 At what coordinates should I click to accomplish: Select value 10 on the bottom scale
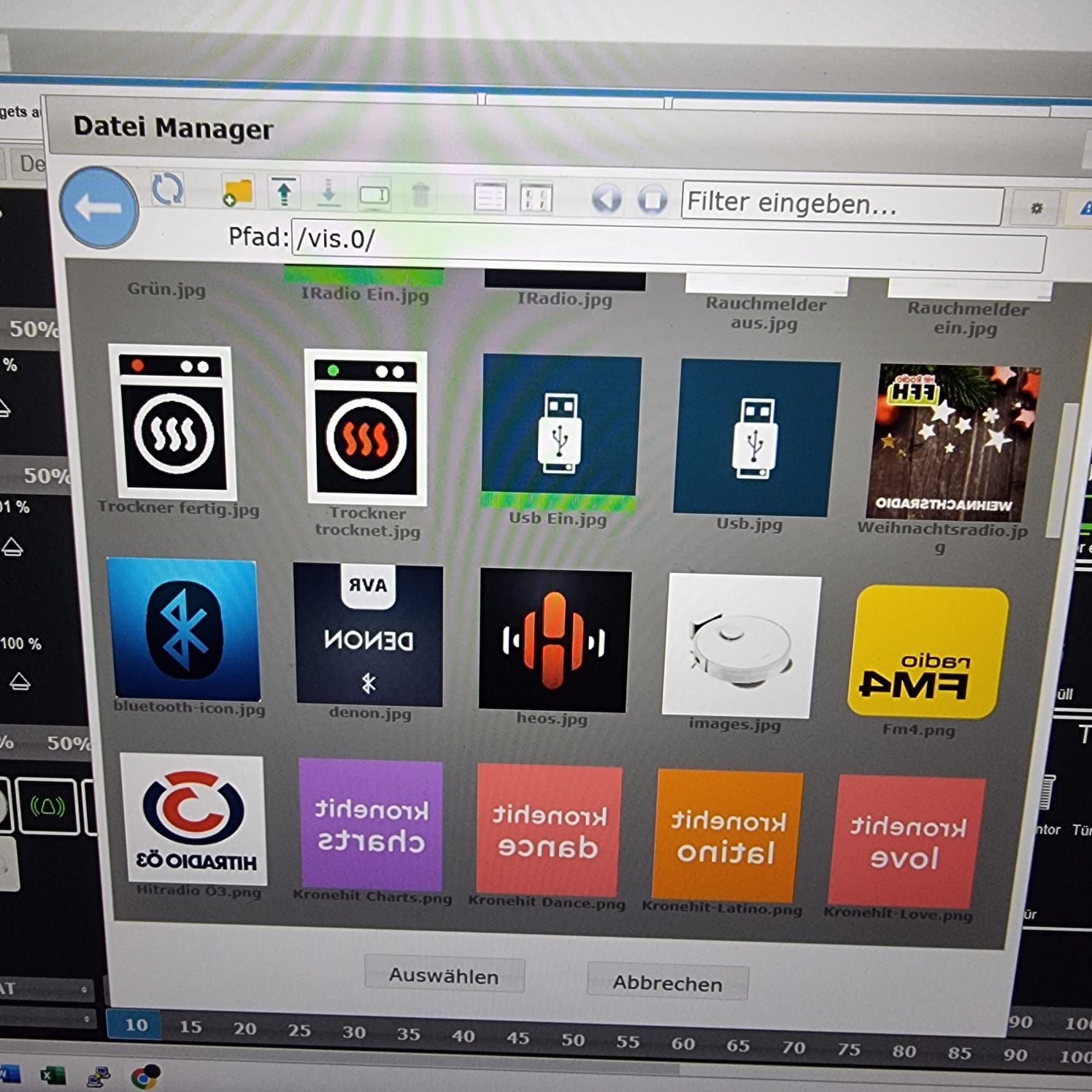click(136, 1024)
